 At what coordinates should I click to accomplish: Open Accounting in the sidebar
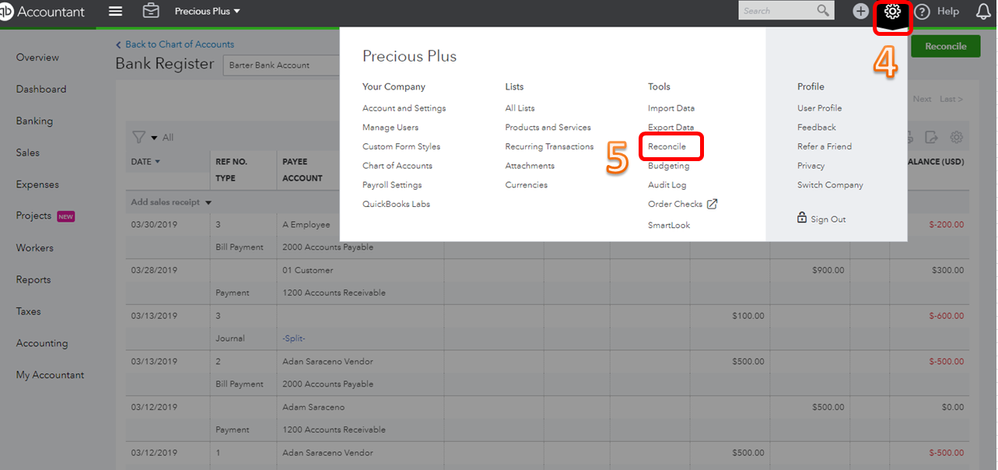(x=42, y=343)
